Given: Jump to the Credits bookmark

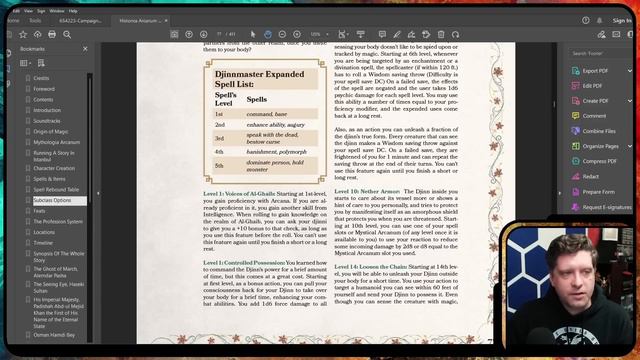Looking at the screenshot, I should tap(41, 78).
